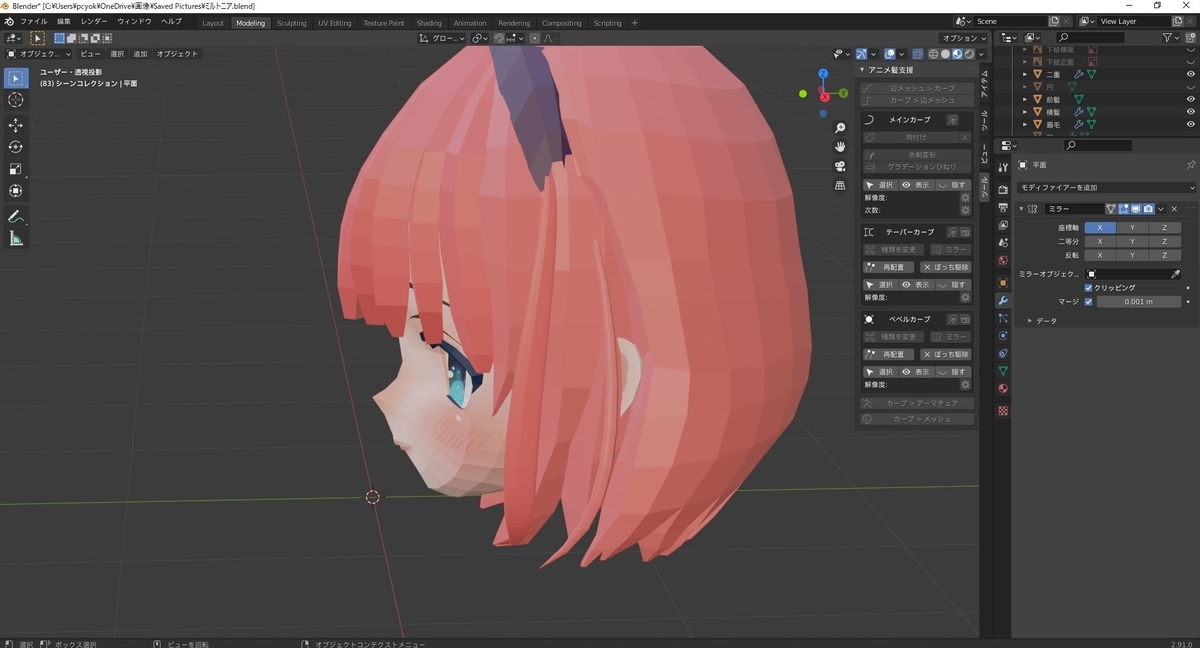Click ベベルカーブ 隠す button

(952, 372)
